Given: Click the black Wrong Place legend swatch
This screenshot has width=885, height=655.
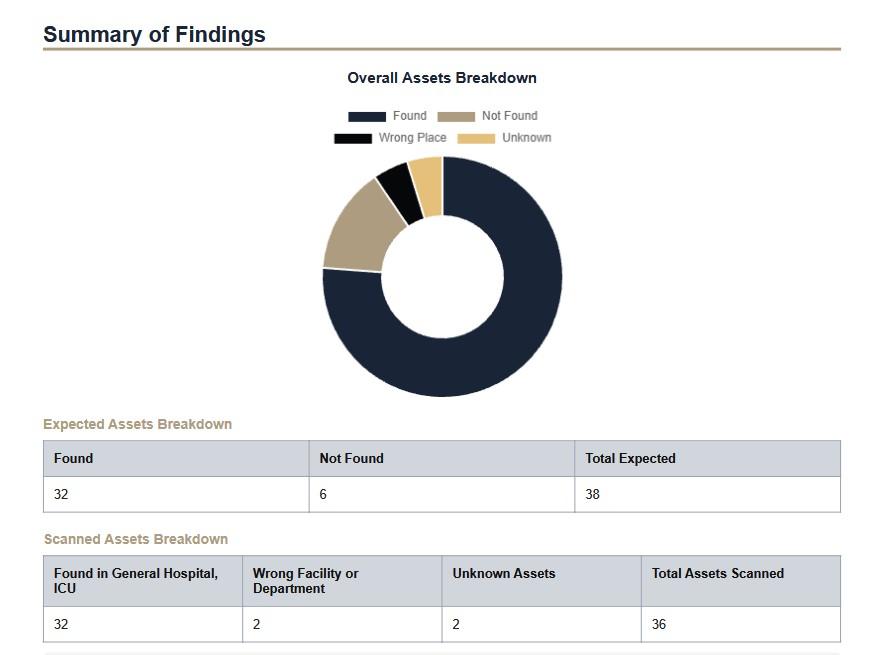Looking at the screenshot, I should coord(352,138).
